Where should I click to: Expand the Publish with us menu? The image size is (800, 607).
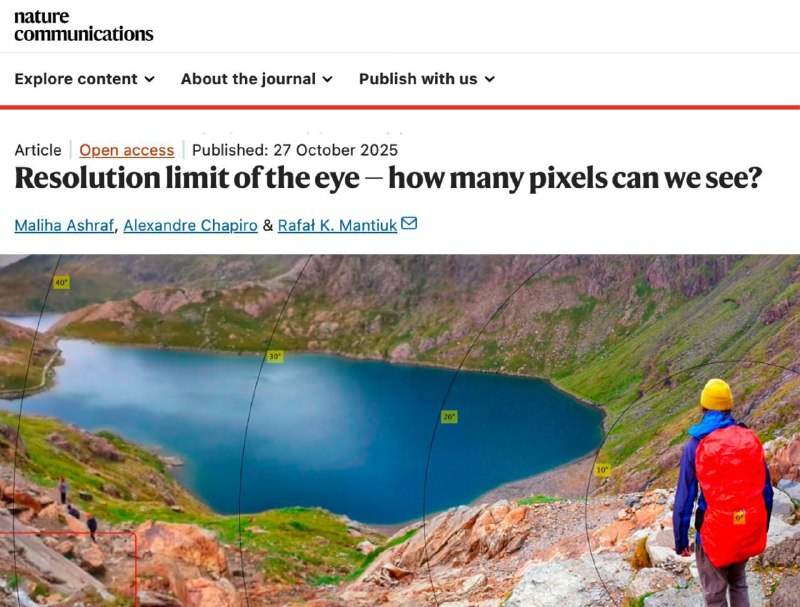click(x=426, y=79)
